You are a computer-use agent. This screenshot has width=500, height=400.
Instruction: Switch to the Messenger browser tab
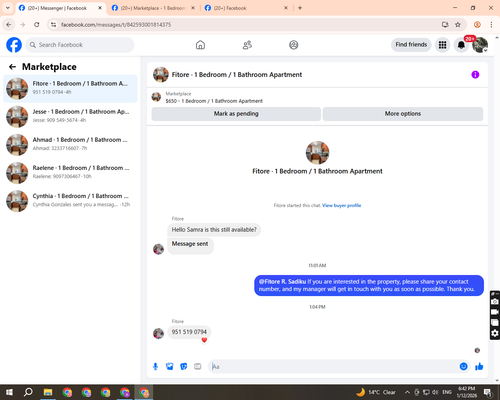pyautogui.click(x=57, y=8)
